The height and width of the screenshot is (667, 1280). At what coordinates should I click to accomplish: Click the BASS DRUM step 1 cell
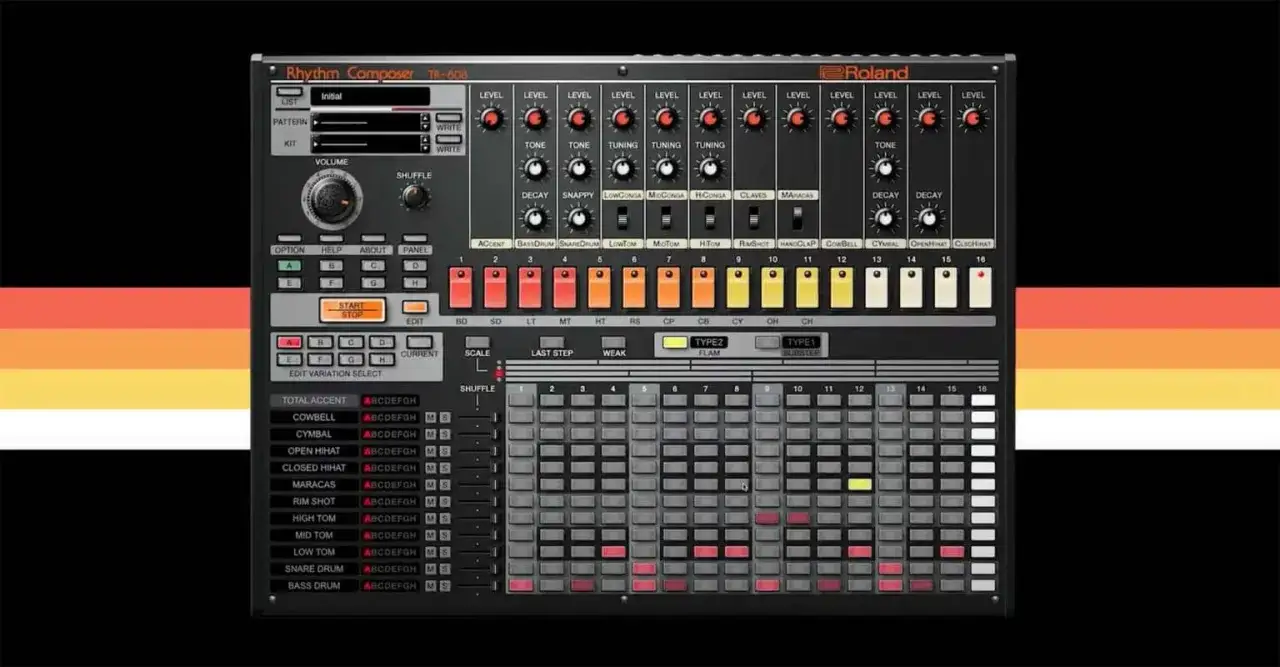(x=520, y=585)
